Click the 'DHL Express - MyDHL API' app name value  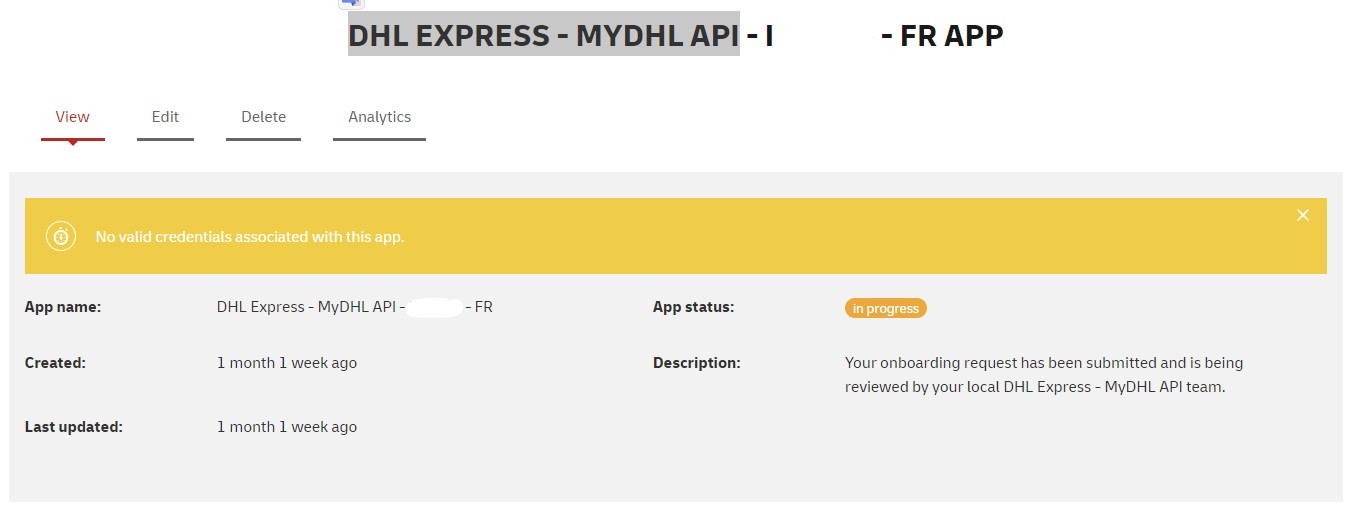click(310, 307)
